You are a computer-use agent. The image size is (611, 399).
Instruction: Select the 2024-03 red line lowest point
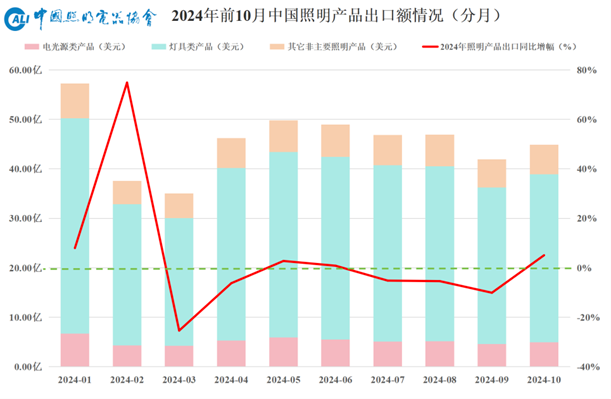click(x=179, y=330)
